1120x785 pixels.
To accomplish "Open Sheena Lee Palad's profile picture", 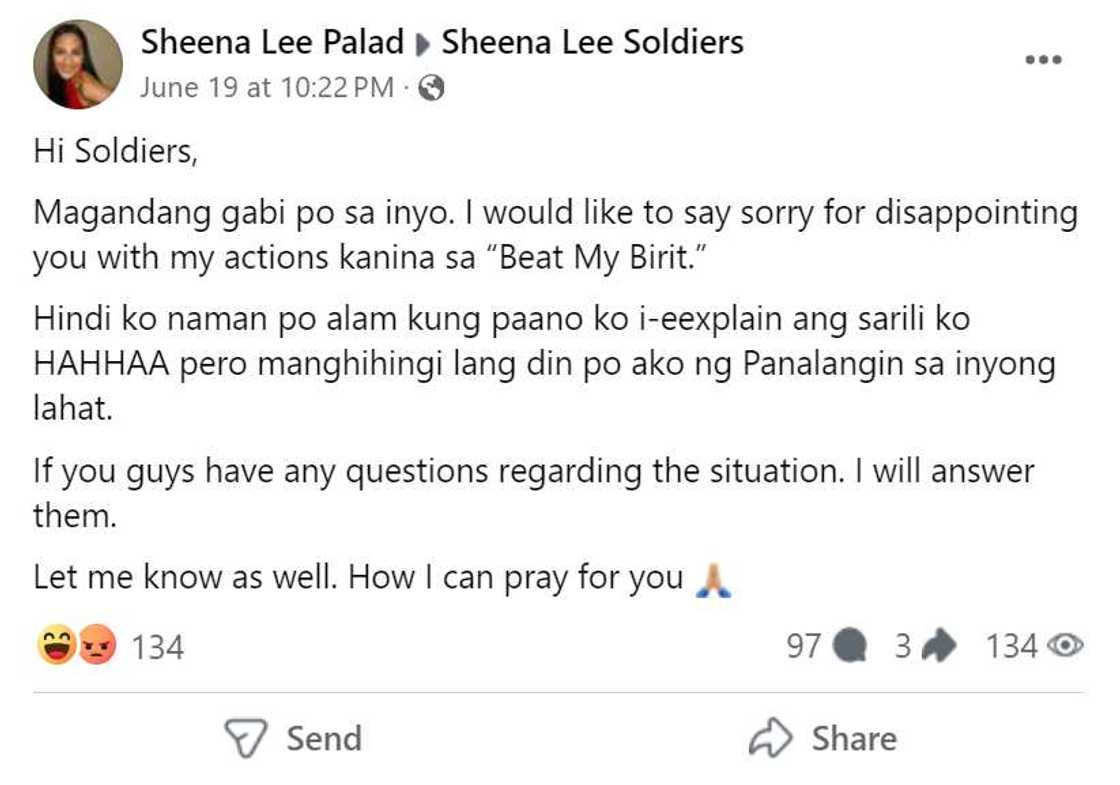I will pos(78,64).
